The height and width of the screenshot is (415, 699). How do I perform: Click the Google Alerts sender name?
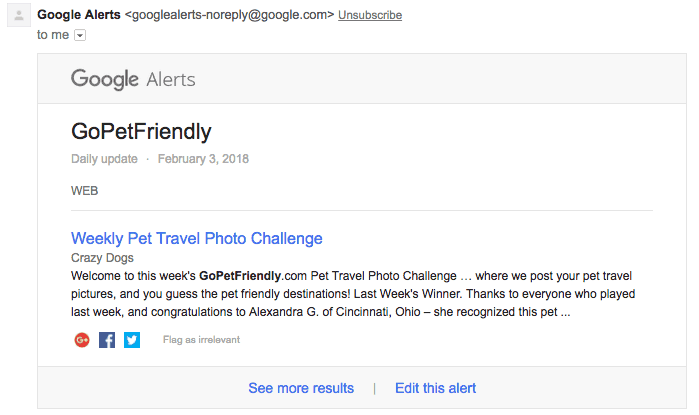[79, 15]
